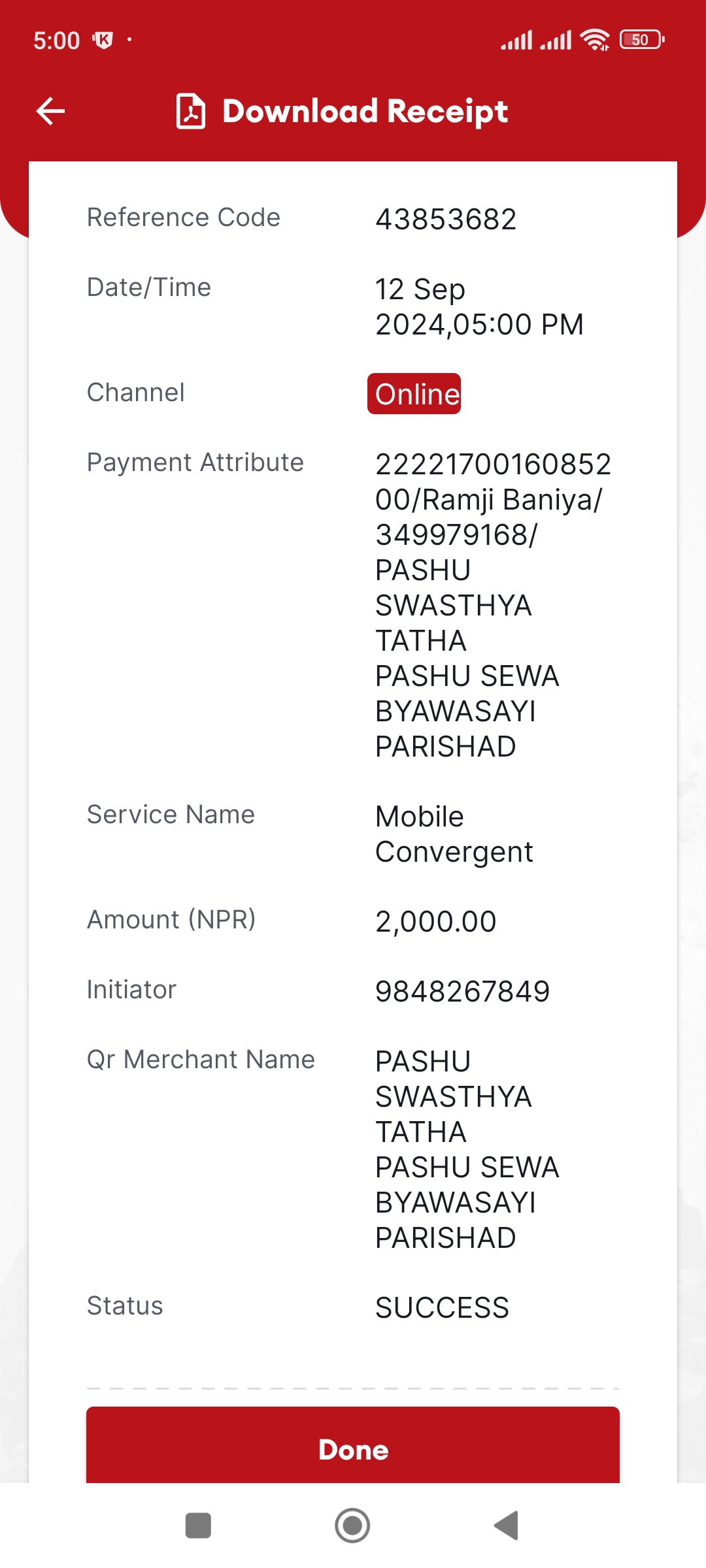This screenshot has width=706, height=1568.
Task: Tap the Download Receipt title
Action: click(365, 111)
